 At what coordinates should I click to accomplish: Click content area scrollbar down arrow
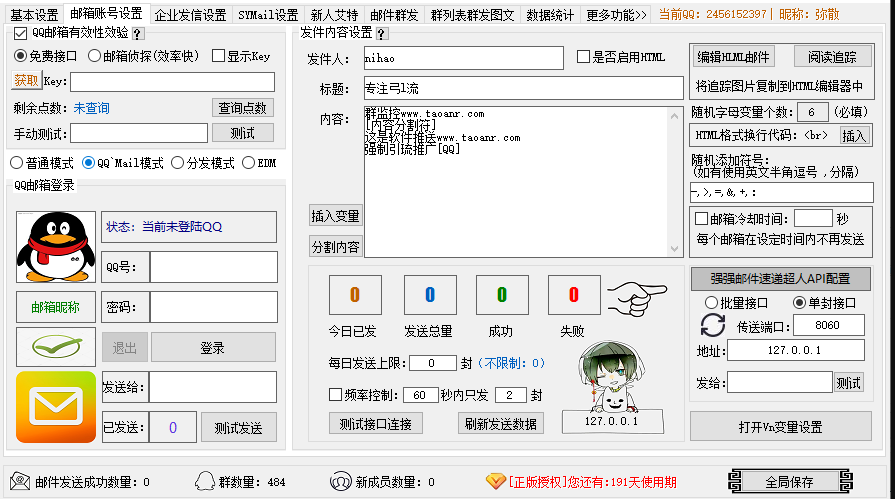(x=675, y=249)
